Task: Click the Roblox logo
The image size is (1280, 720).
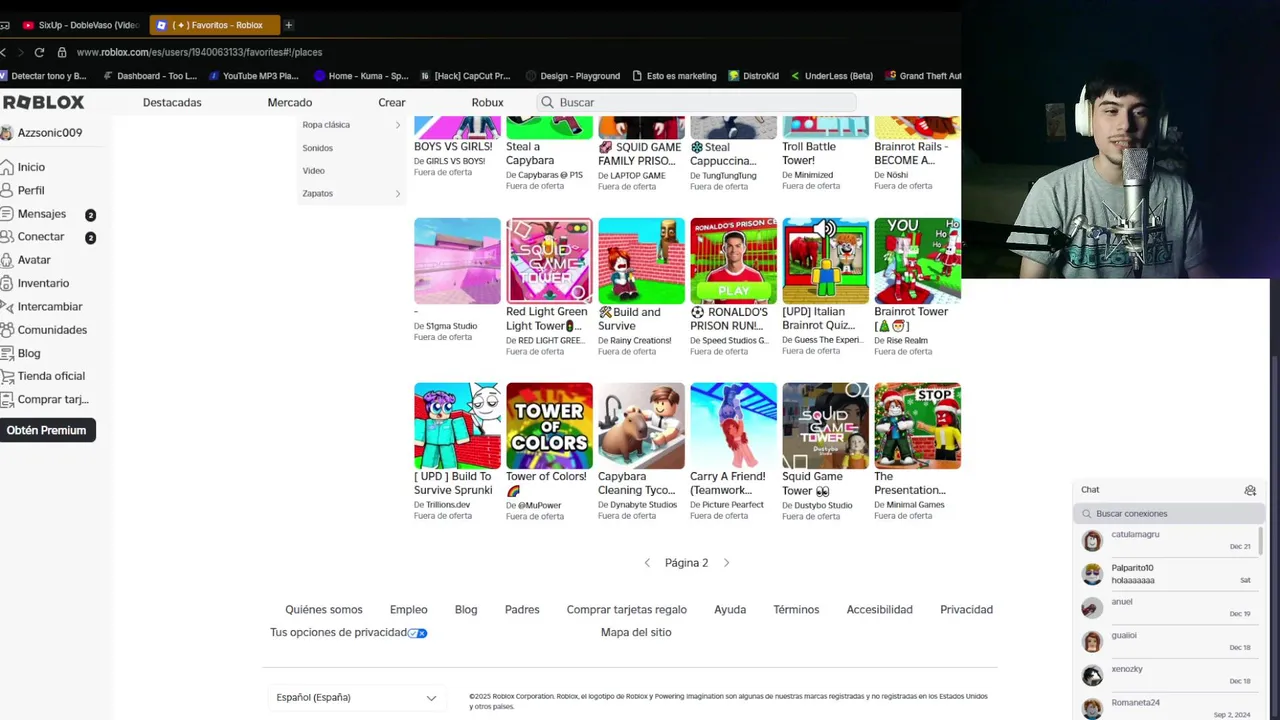Action: (x=43, y=102)
